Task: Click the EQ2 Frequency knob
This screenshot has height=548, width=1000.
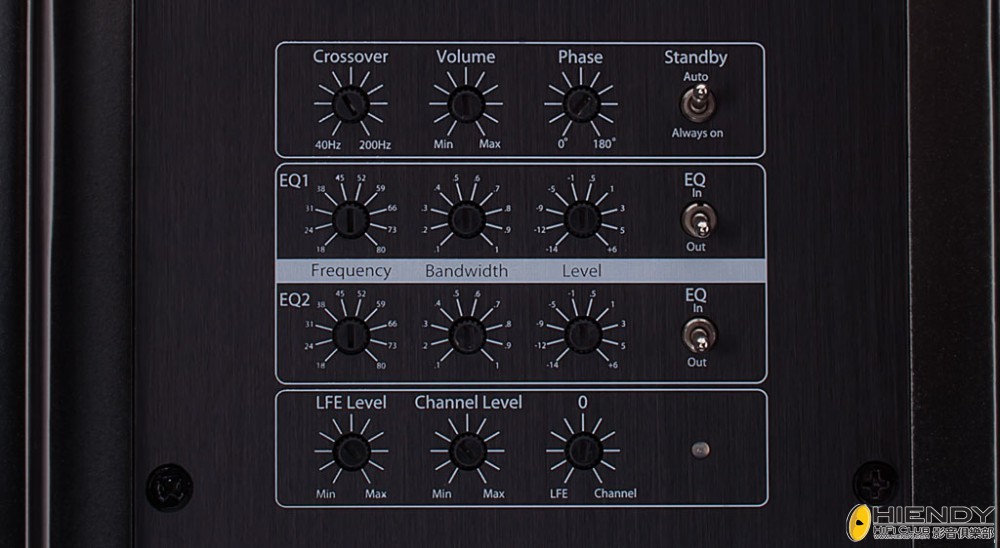Action: (350, 334)
